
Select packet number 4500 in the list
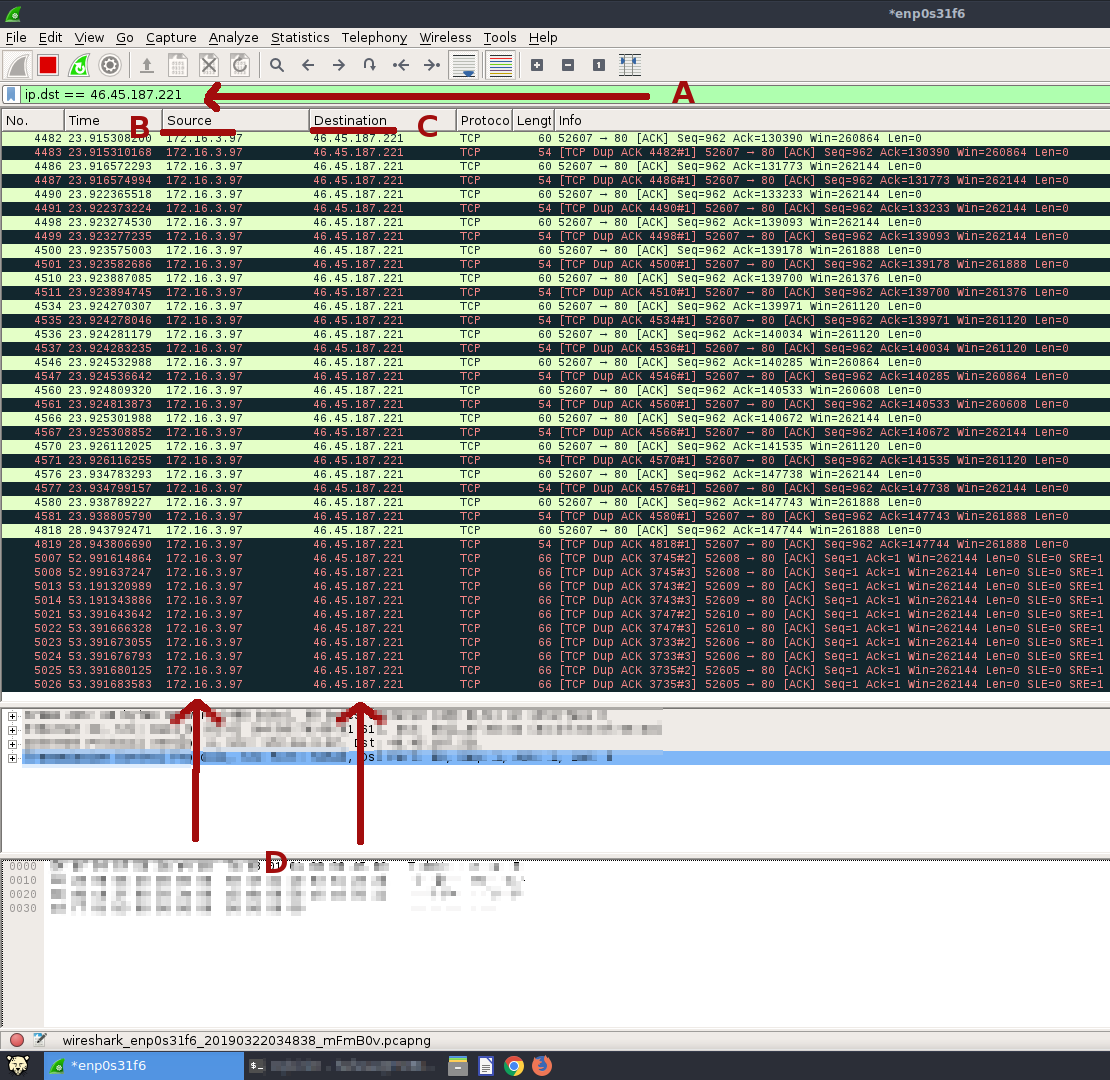coord(555,251)
